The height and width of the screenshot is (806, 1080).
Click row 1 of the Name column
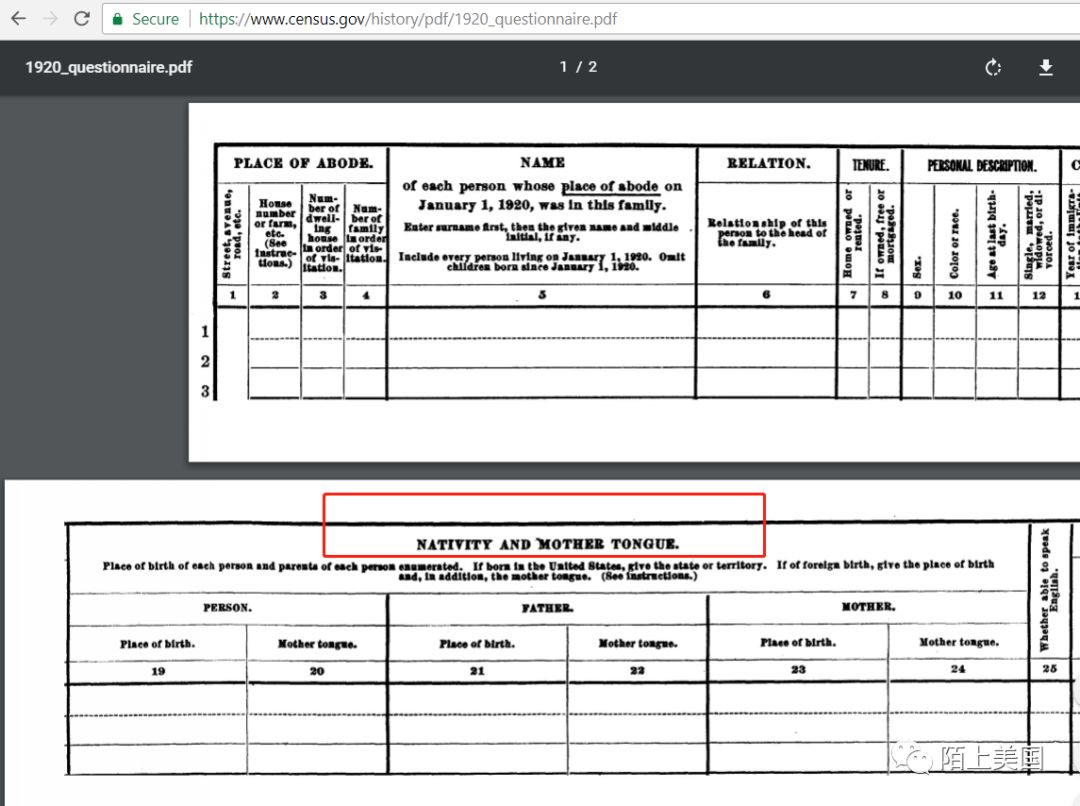tap(542, 328)
